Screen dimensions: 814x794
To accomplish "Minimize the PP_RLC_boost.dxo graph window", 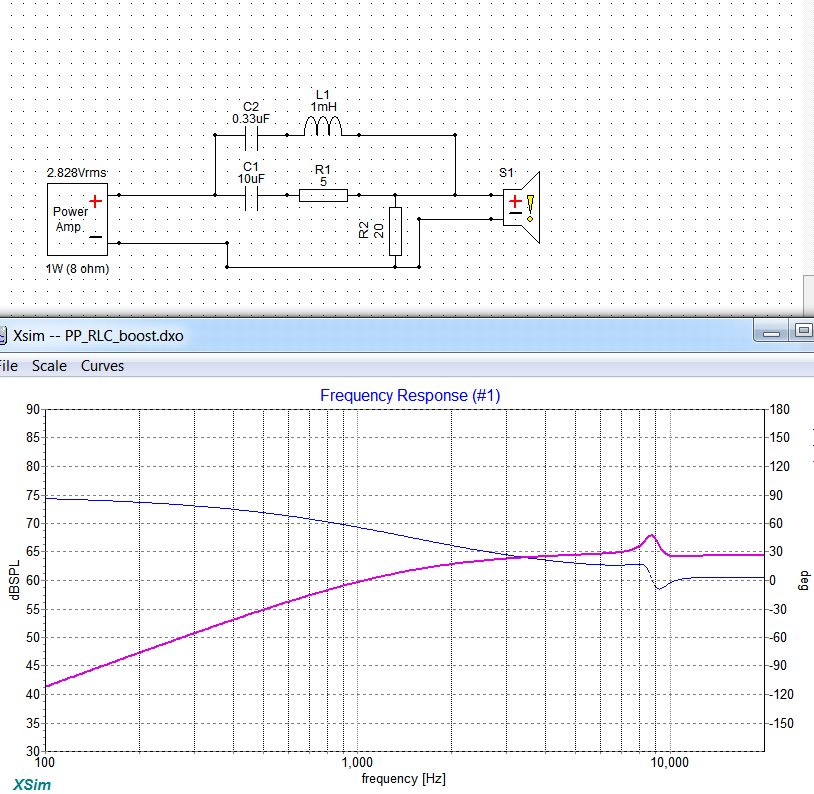I will point(771,331).
